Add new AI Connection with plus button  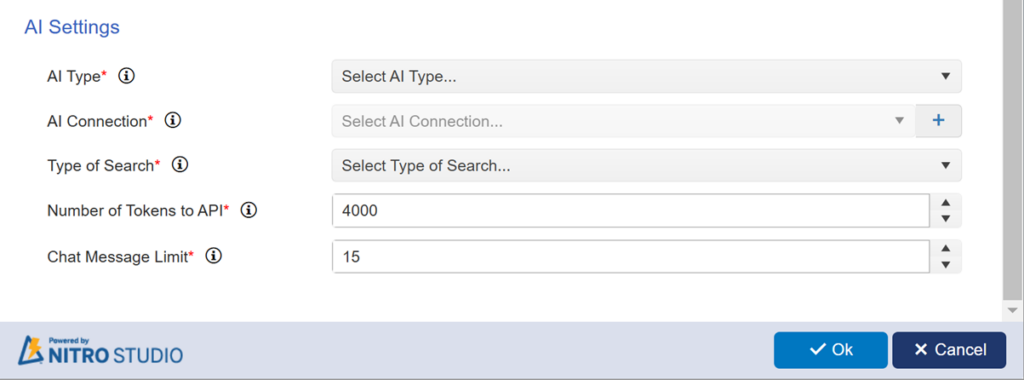(938, 121)
